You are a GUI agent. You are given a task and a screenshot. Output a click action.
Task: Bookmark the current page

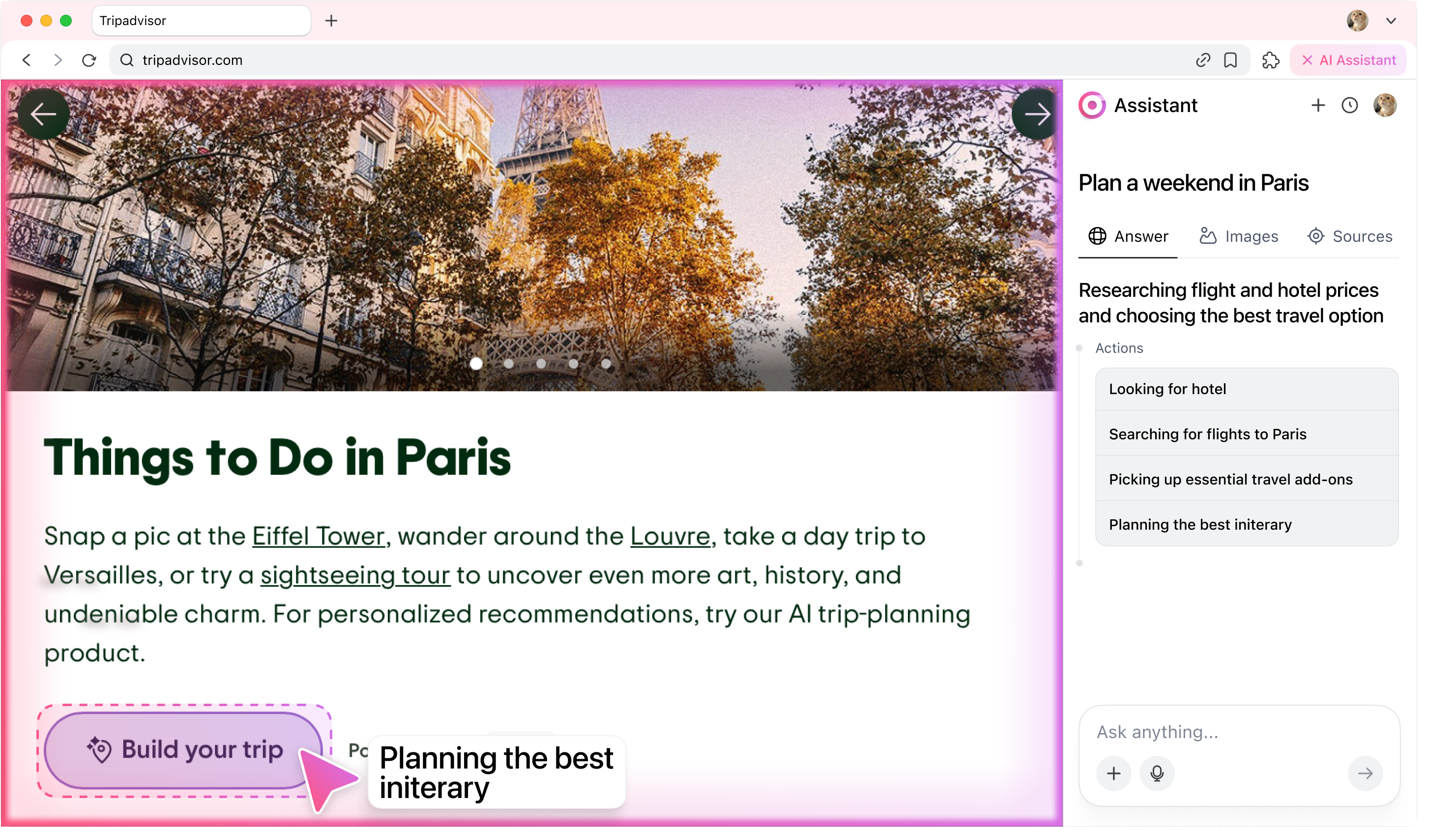click(x=1230, y=59)
